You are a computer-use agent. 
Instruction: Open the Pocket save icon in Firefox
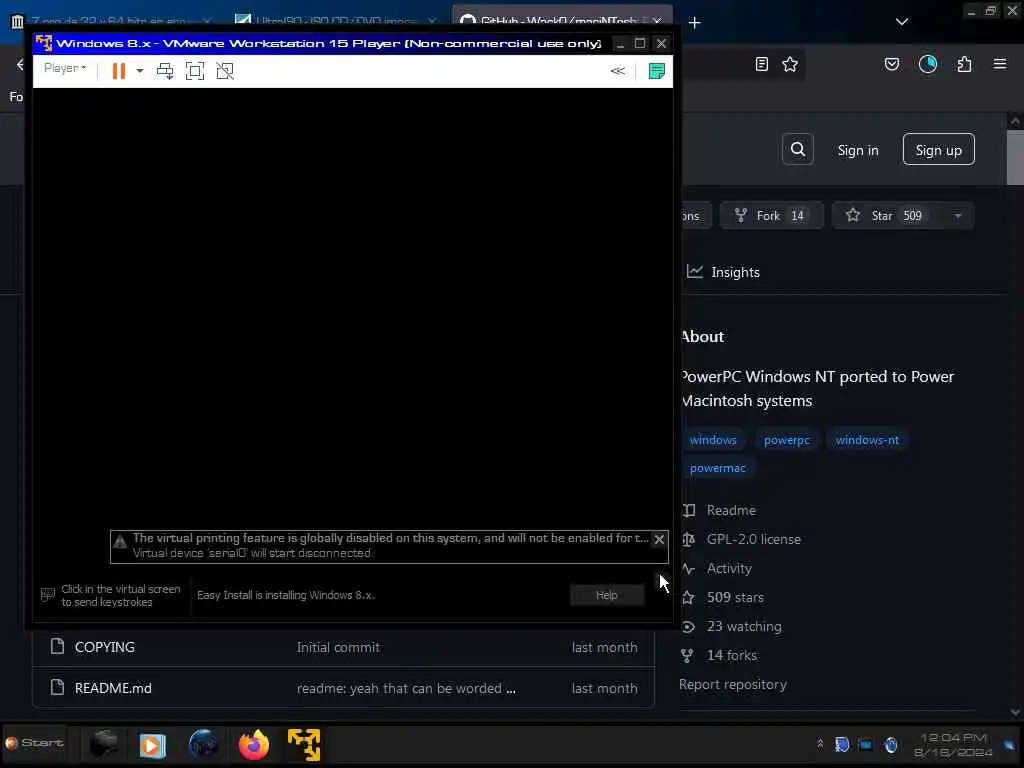coord(891,64)
